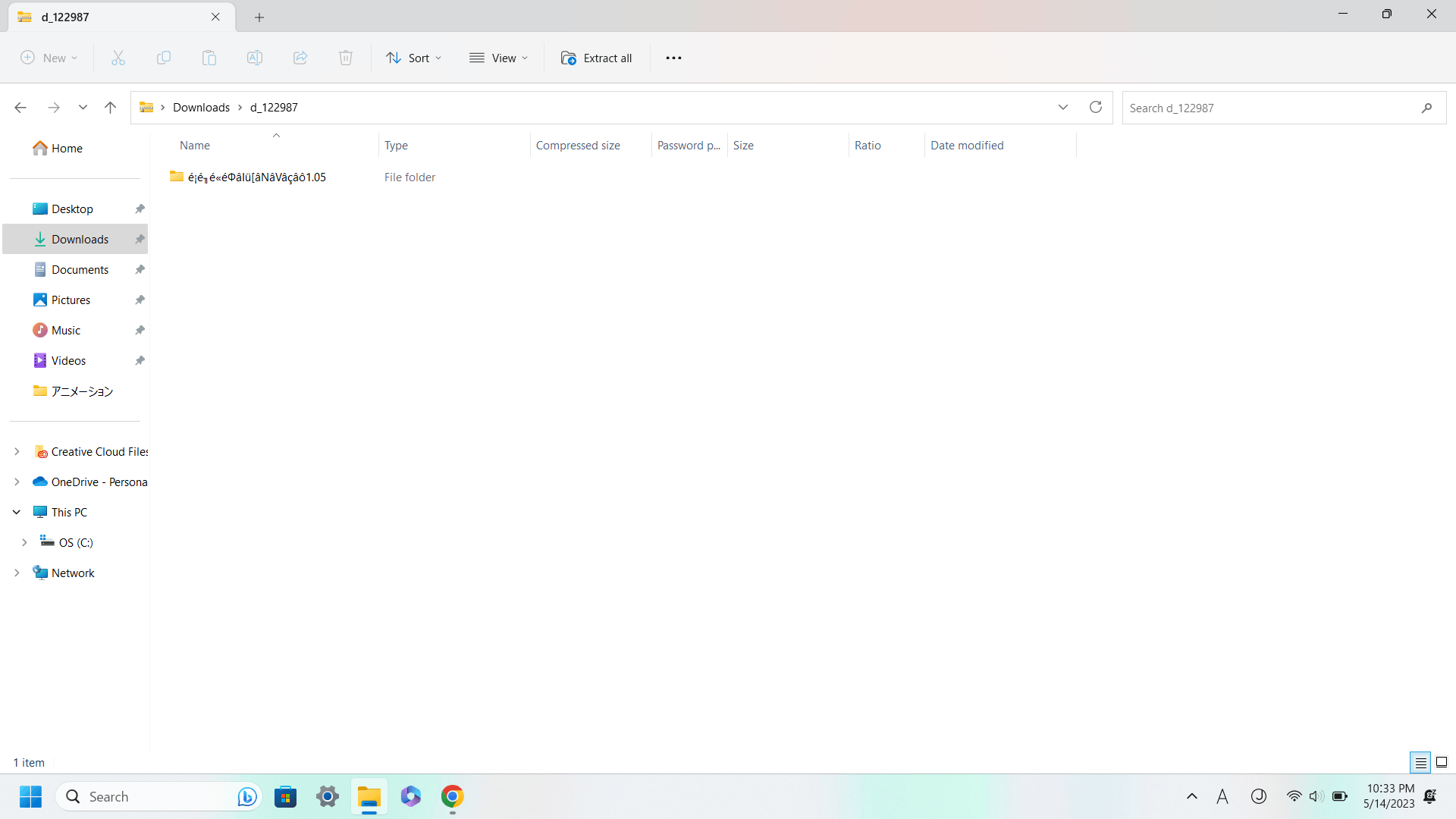Navigate back with the back arrow

coord(20,108)
